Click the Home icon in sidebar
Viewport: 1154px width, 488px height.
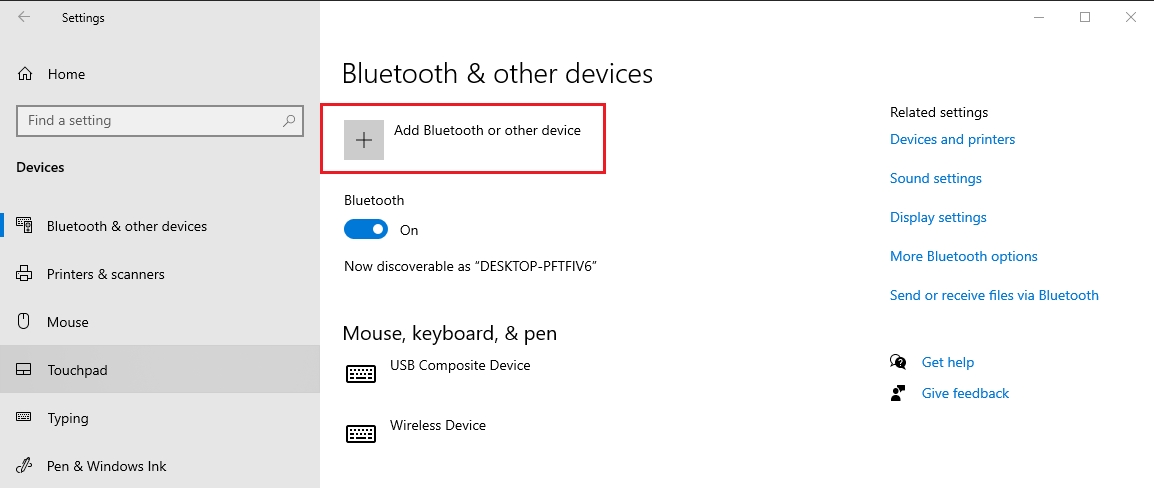(25, 74)
